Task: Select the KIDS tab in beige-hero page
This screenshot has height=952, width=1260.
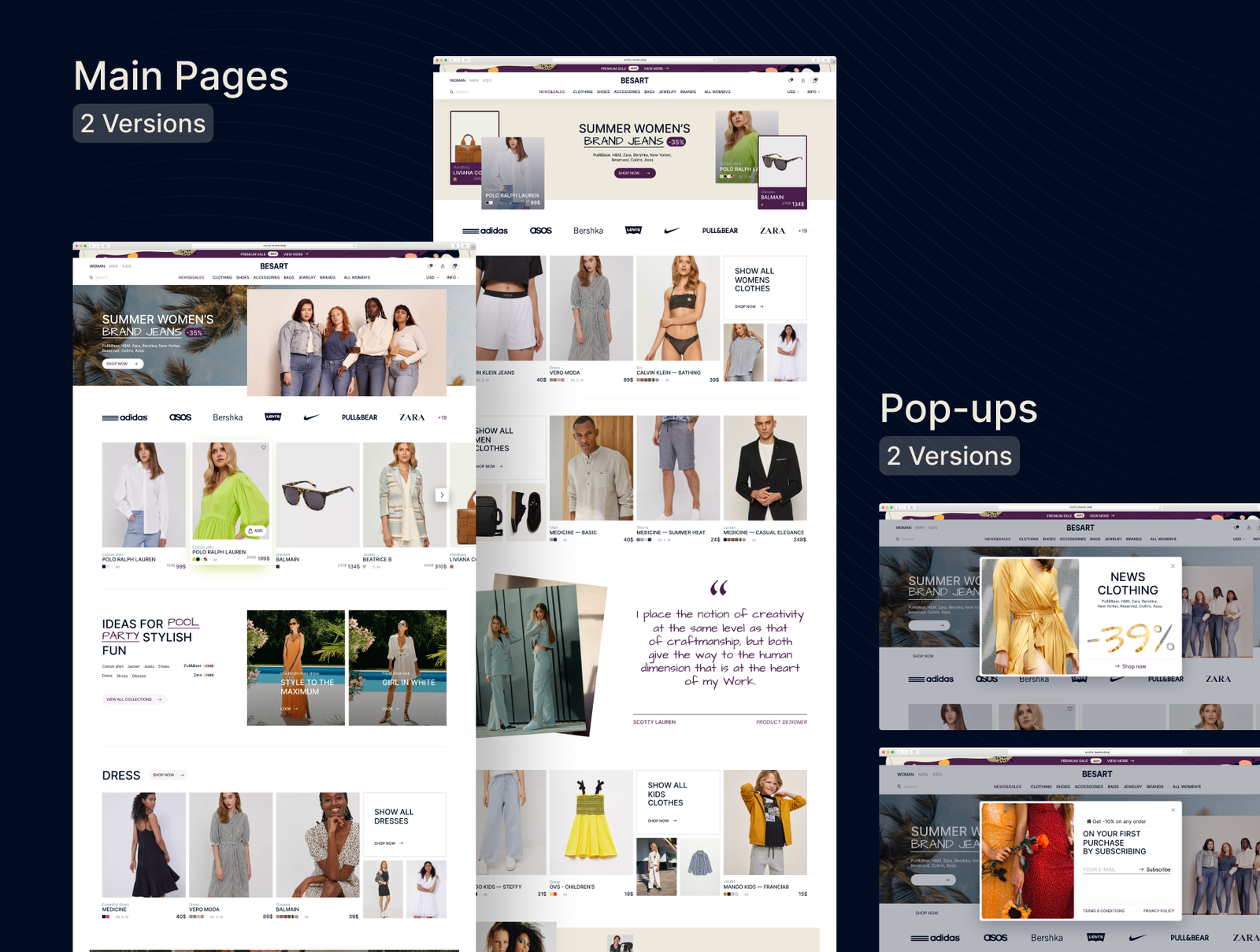Action: 487,80
